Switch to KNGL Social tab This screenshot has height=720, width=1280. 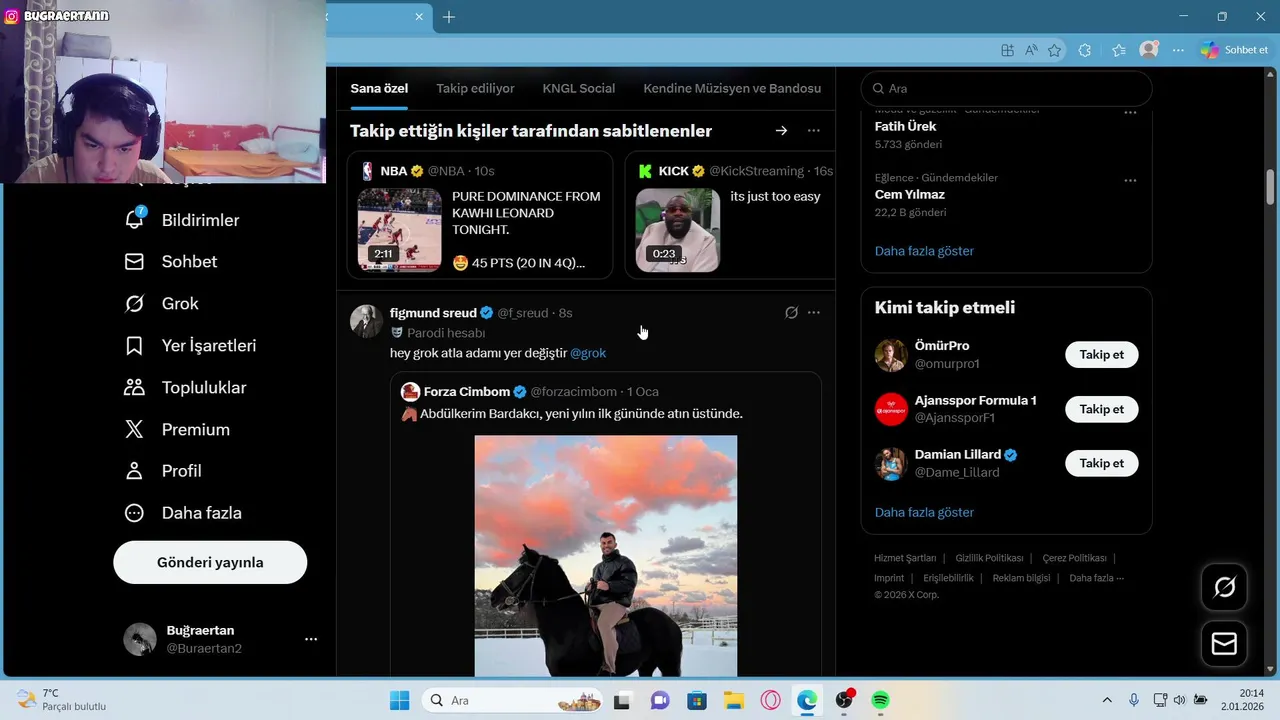tap(579, 88)
